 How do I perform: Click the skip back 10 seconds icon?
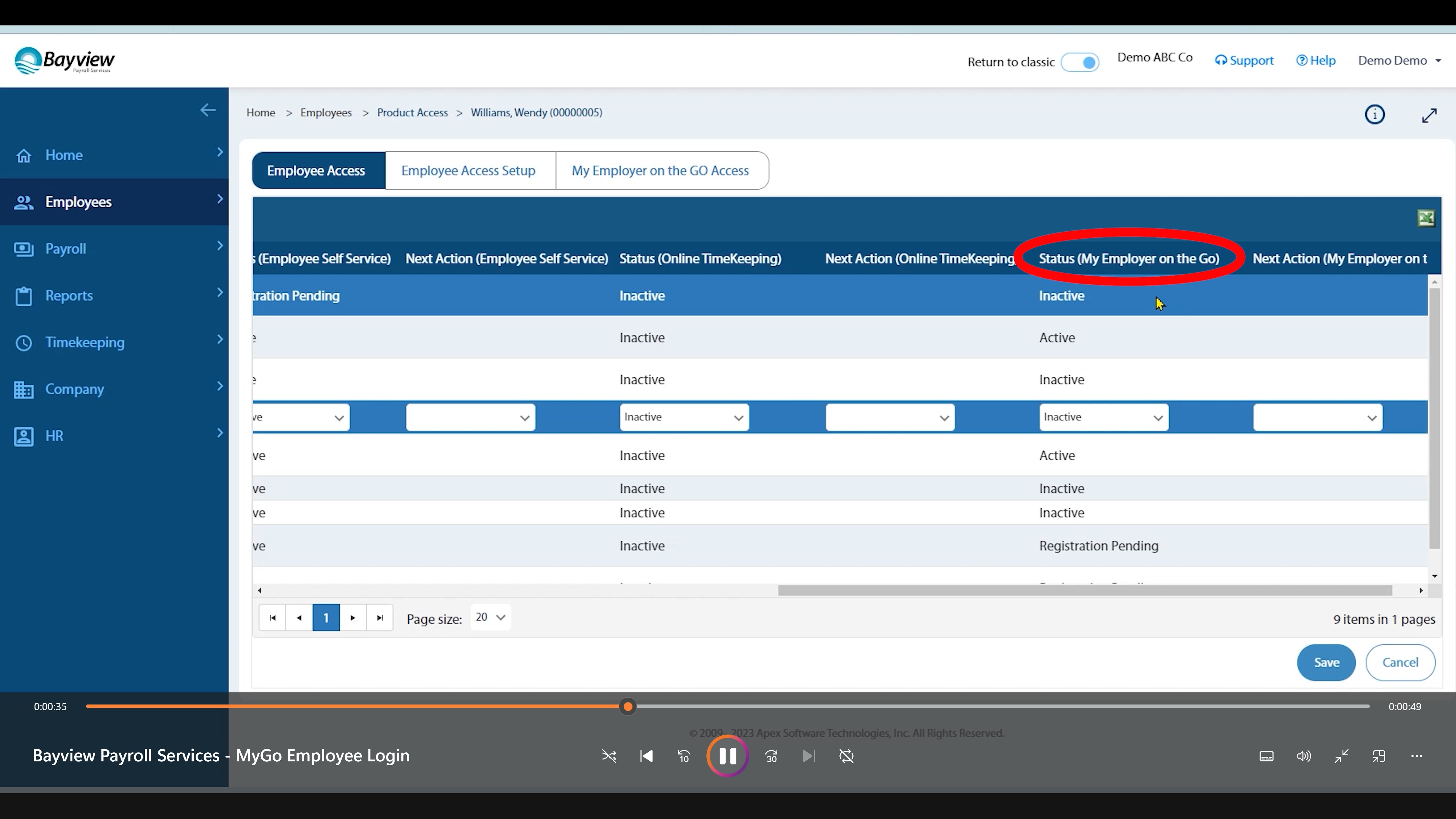[684, 756]
